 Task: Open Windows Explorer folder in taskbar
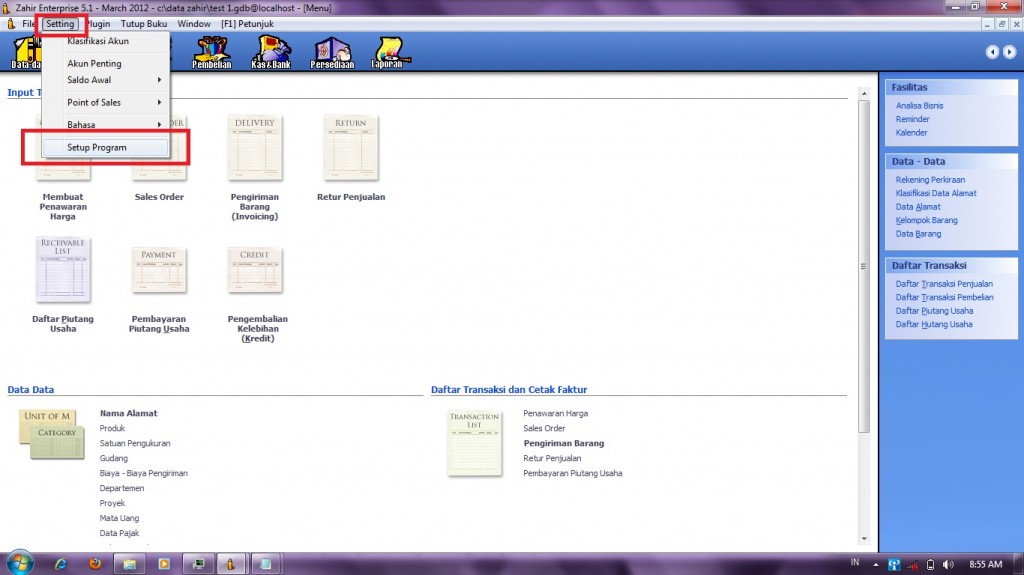[x=129, y=564]
